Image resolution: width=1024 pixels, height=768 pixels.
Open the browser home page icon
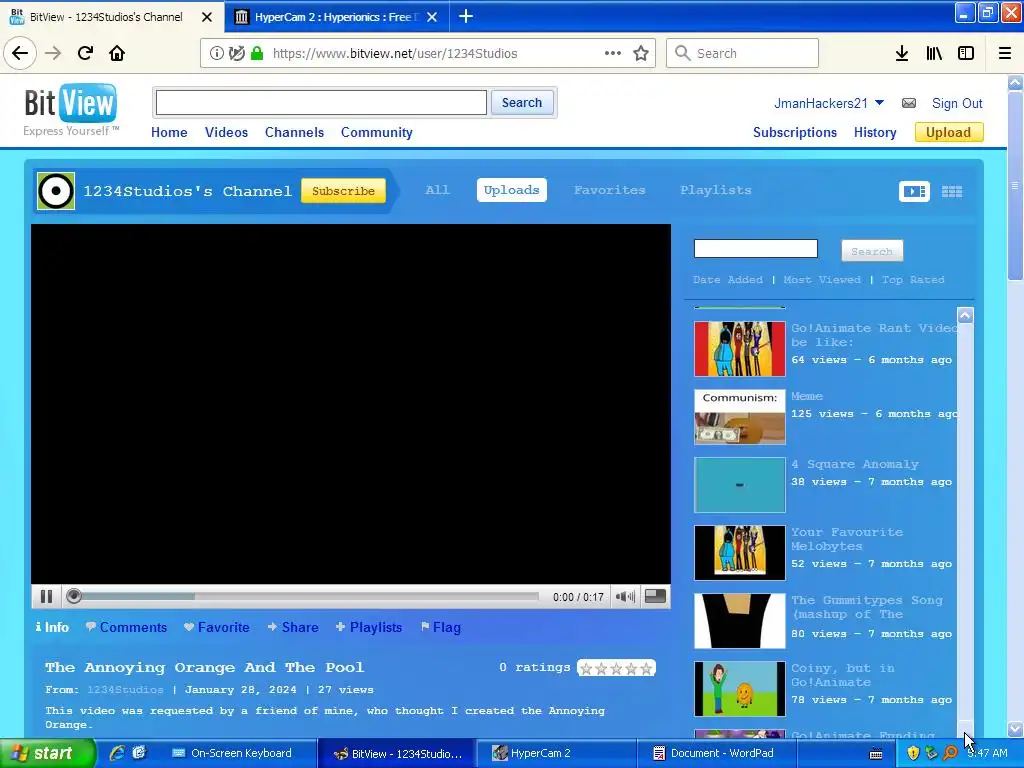pyautogui.click(x=117, y=53)
